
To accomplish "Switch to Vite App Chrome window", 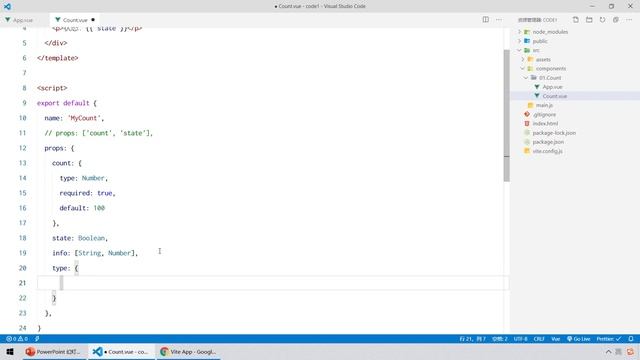I will pyautogui.click(x=188, y=352).
